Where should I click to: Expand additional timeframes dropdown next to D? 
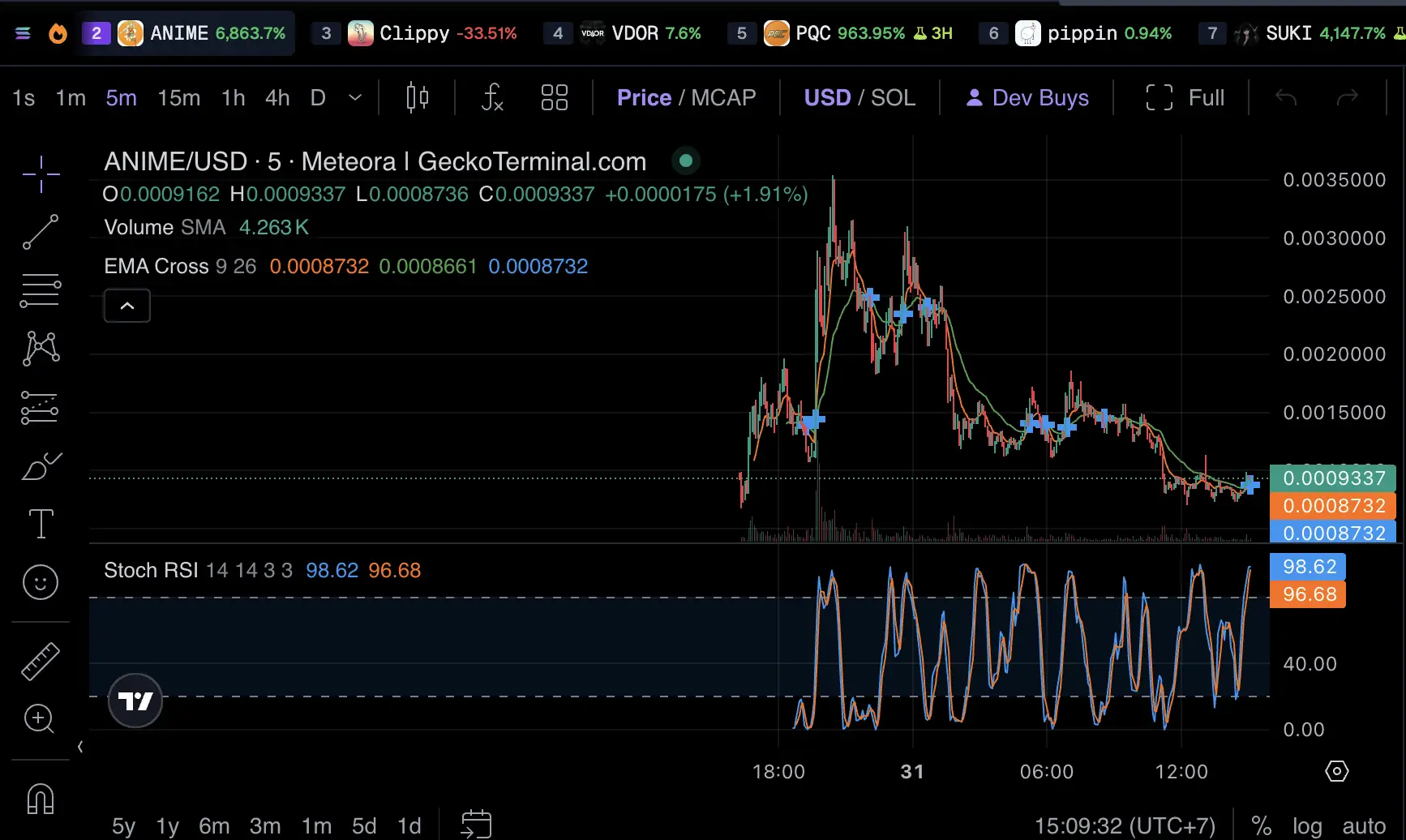[x=354, y=97]
